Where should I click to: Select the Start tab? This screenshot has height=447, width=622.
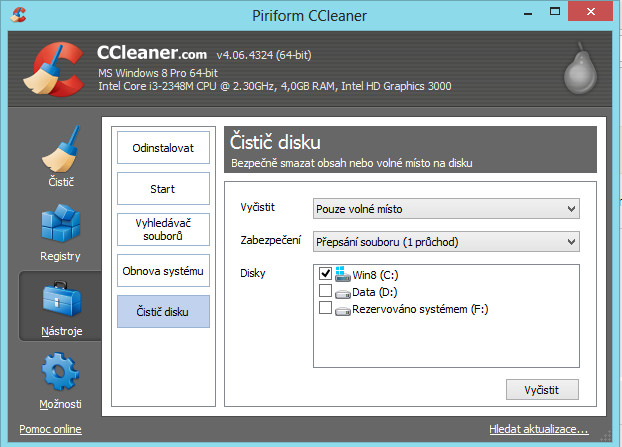coord(163,189)
